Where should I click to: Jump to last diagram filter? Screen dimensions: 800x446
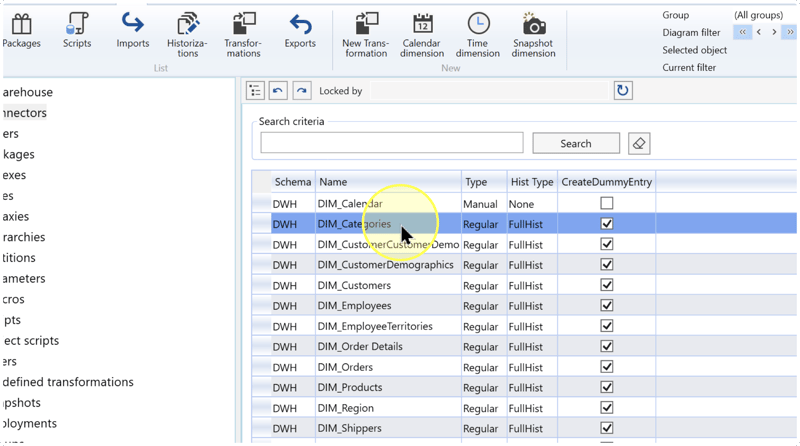(x=790, y=32)
